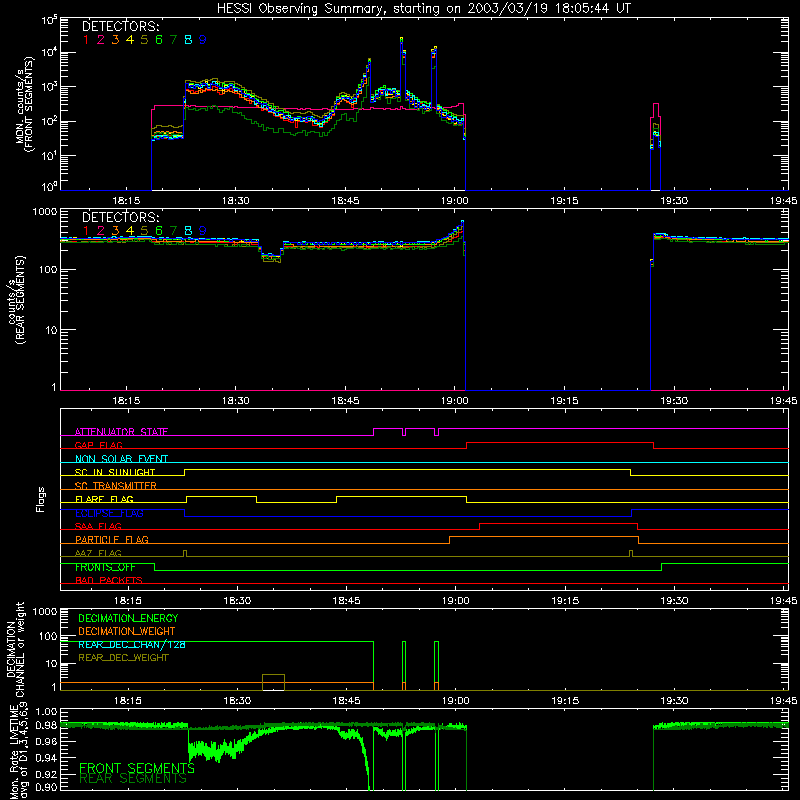
Task: Pick detector 9 in rear segments legend
Action: pyautogui.click(x=203, y=231)
